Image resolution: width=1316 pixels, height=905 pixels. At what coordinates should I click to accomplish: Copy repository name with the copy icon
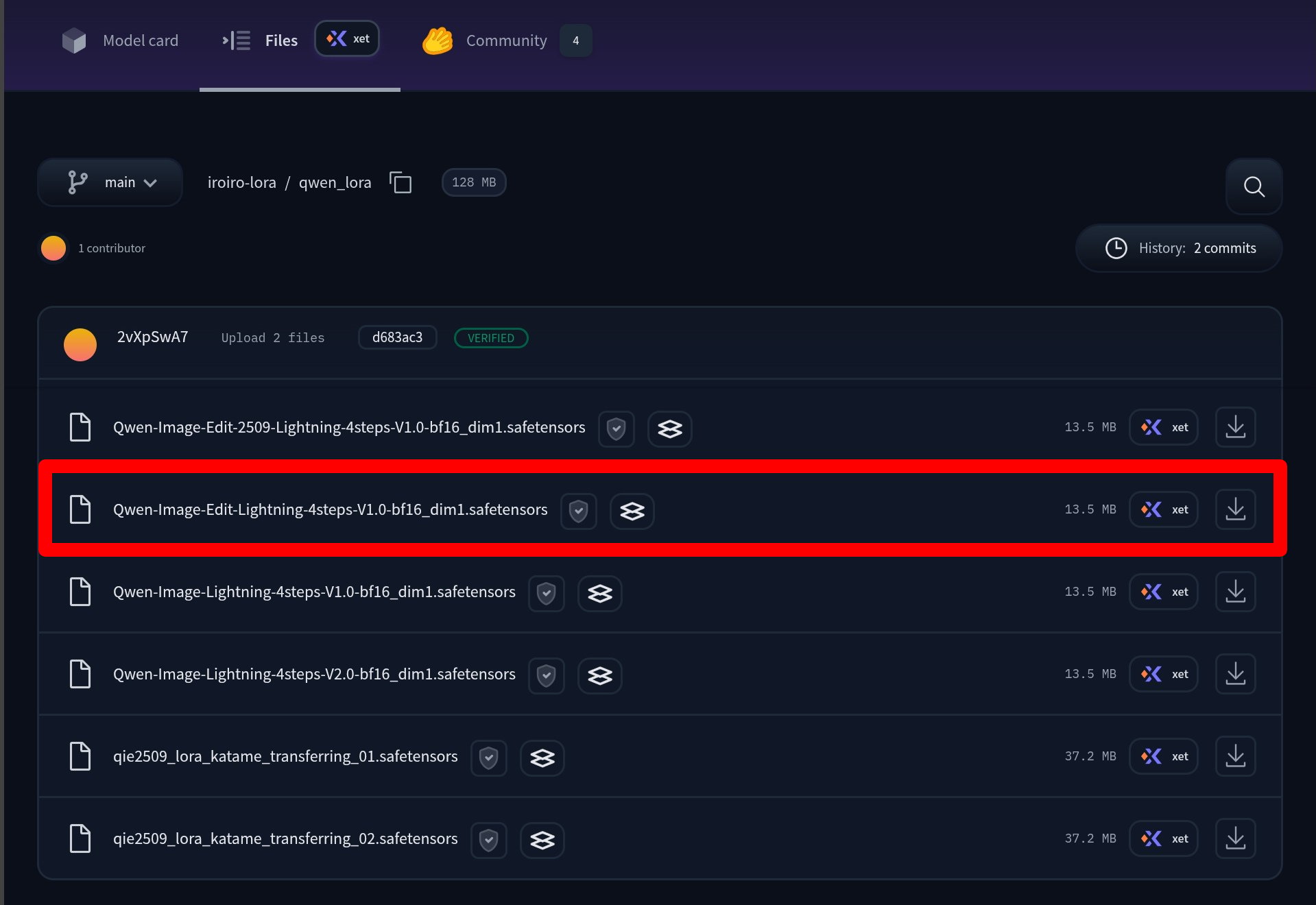[400, 182]
